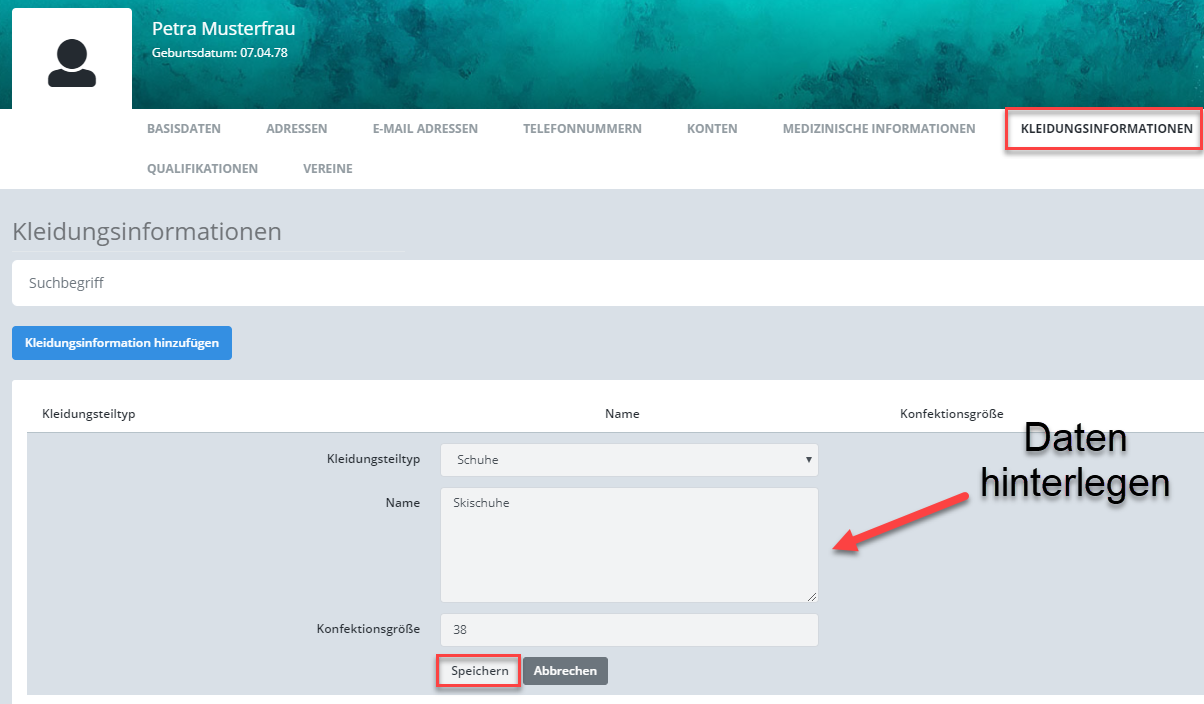Image resolution: width=1204 pixels, height=704 pixels.
Task: Expand the Kleidungsteiltyp dropdown showing Schuhe
Action: 629,460
